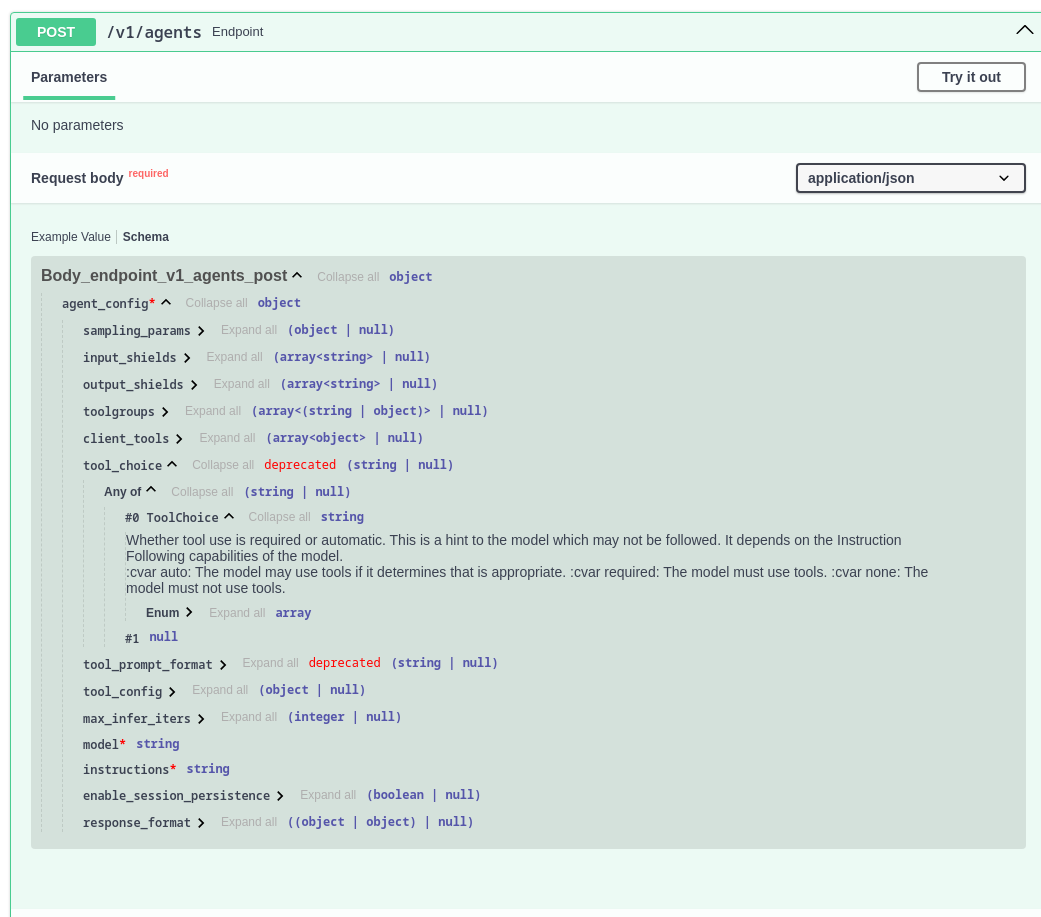Image resolution: width=1041 pixels, height=917 pixels.
Task: Expand the toolgroups property chevron
Action: pos(165,412)
